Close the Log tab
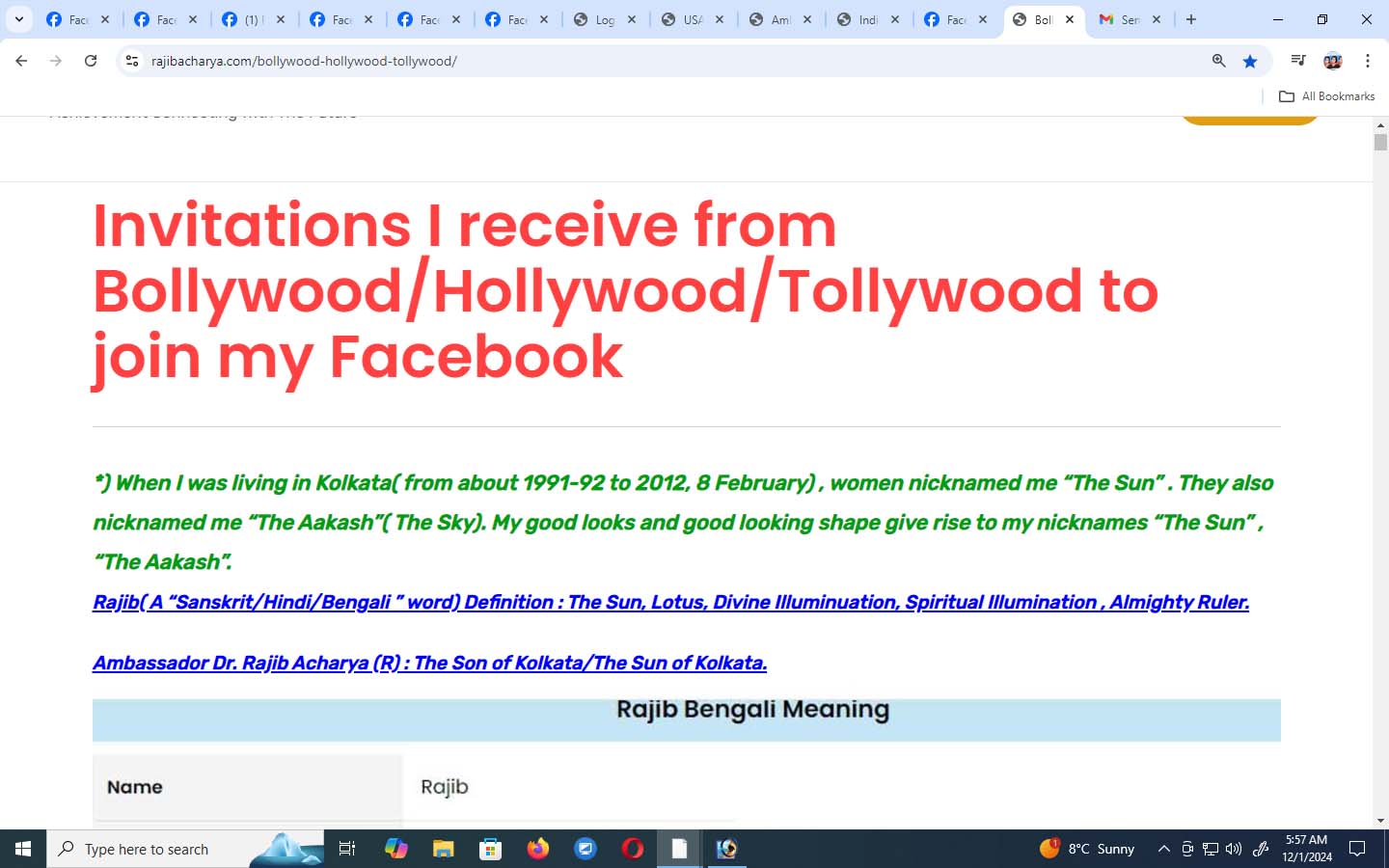Screen dimensions: 1389x868 click(632, 19)
